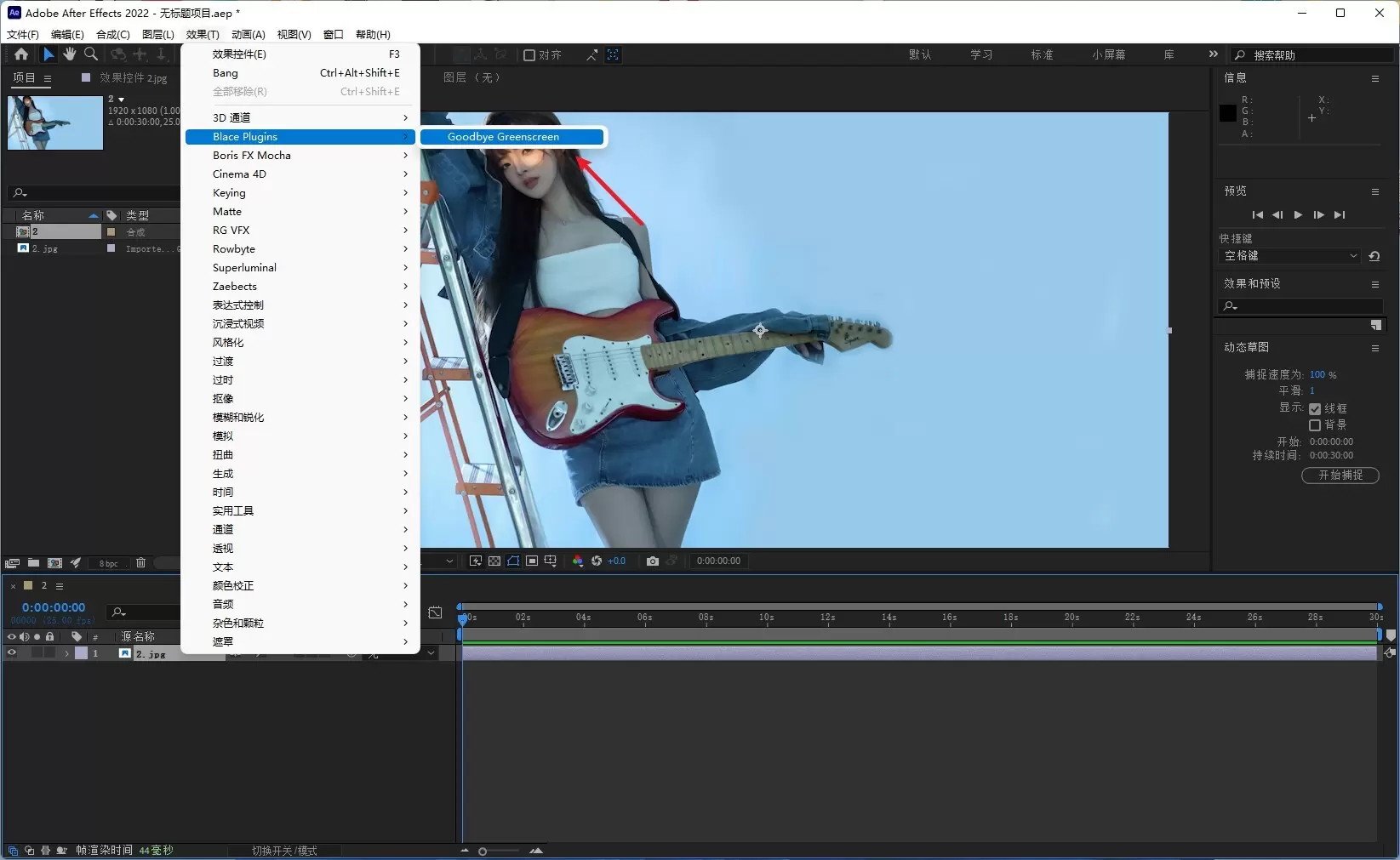Viewport: 1400px width, 860px height.
Task: Expand the 扭曲 submenu
Action: pos(300,455)
